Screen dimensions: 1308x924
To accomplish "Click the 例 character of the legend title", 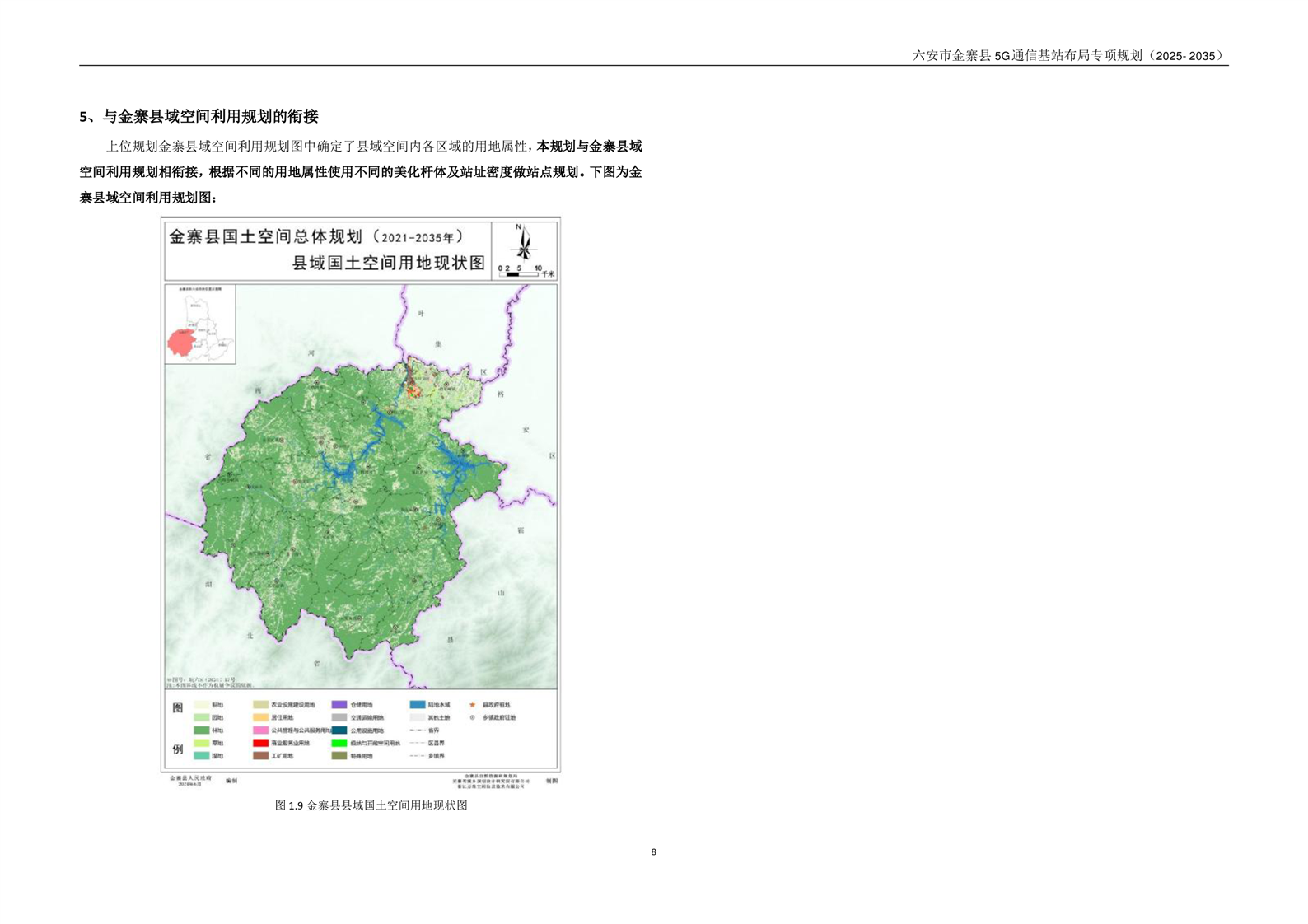I will 178,749.
